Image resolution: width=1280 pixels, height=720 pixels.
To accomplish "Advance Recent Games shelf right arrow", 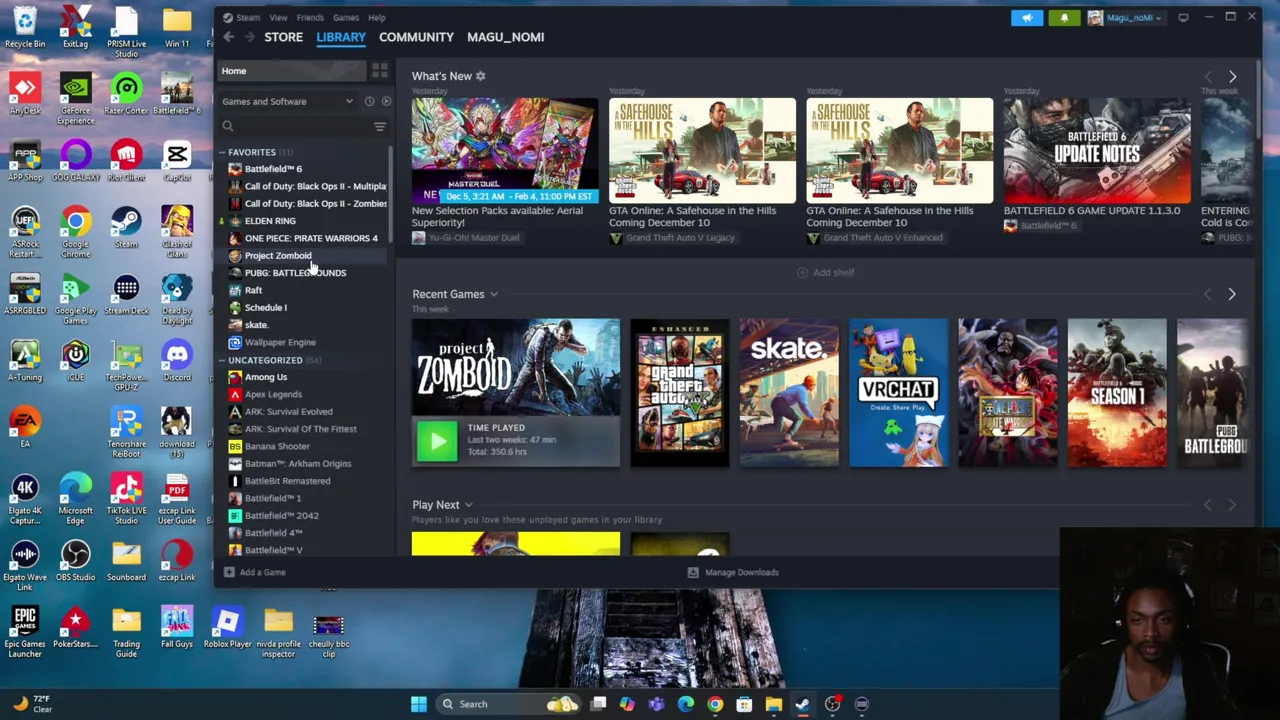I will [1232, 294].
